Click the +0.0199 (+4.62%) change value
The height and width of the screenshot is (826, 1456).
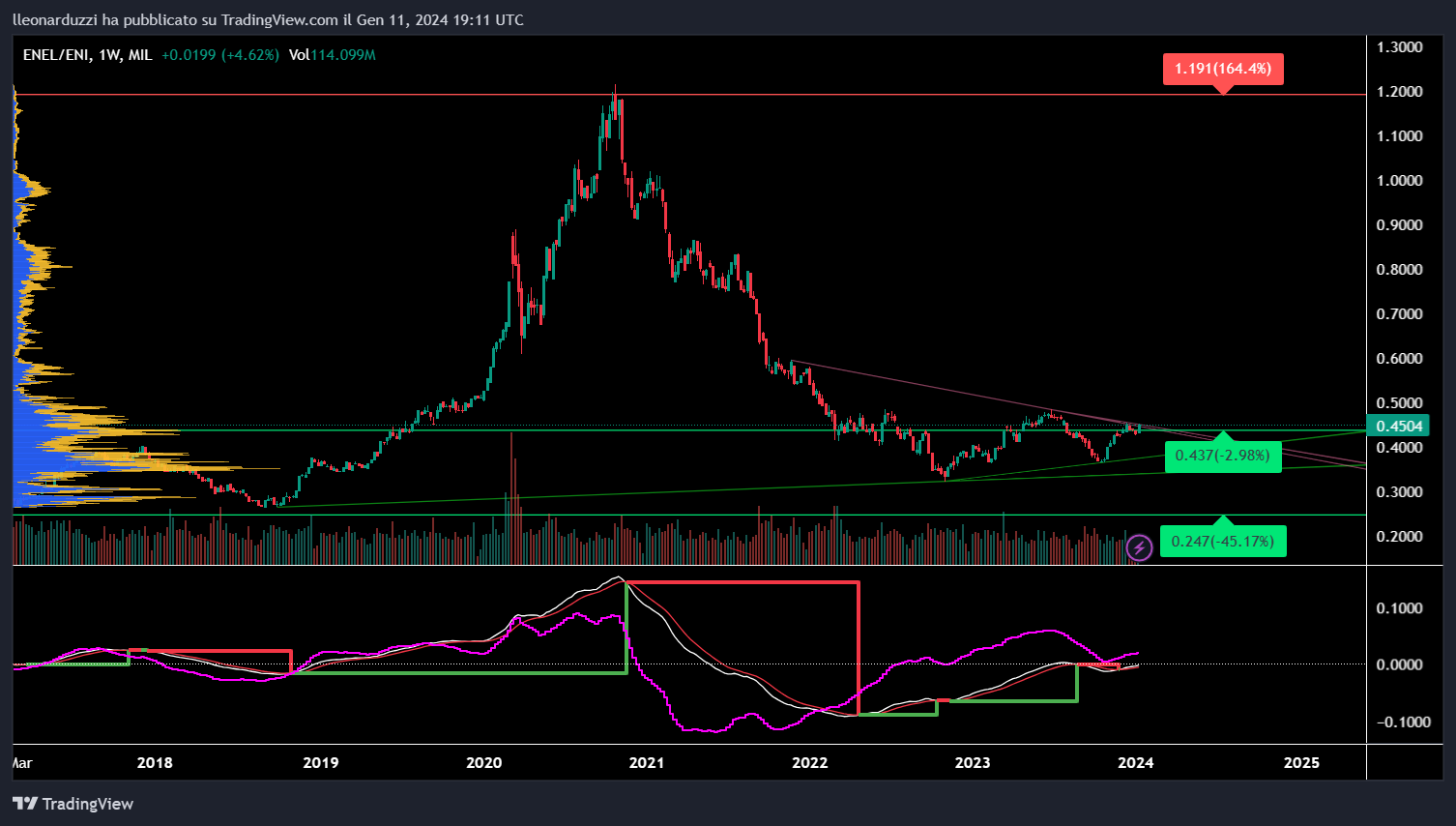pyautogui.click(x=220, y=55)
